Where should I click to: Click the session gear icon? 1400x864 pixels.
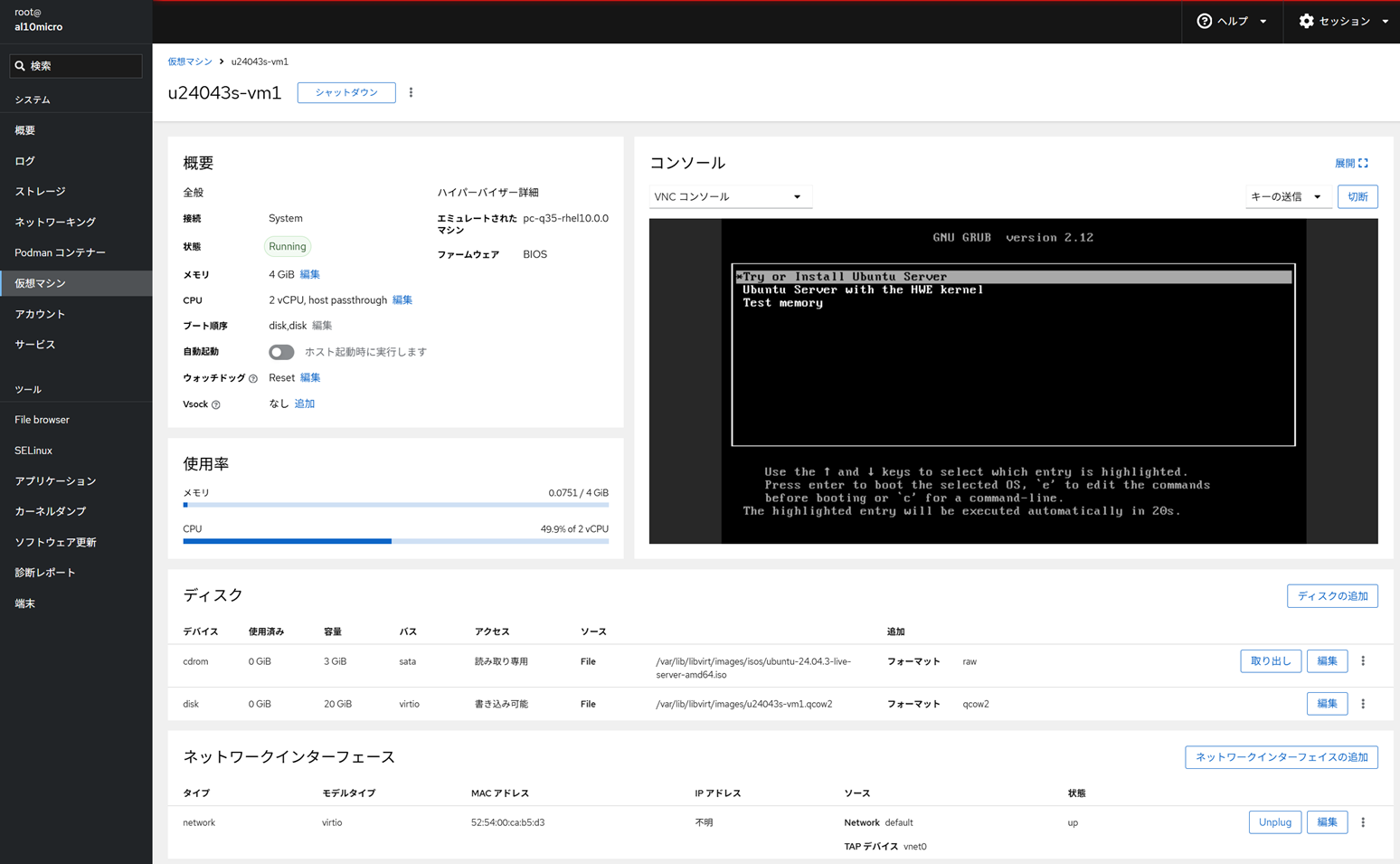click(1306, 21)
